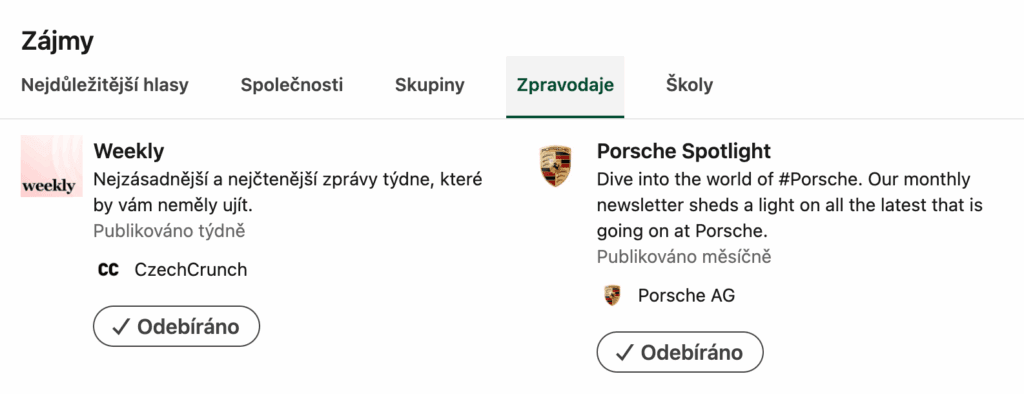The width and height of the screenshot is (1024, 394).
Task: Click the Porsche Spotlight crest logo
Action: (x=555, y=166)
